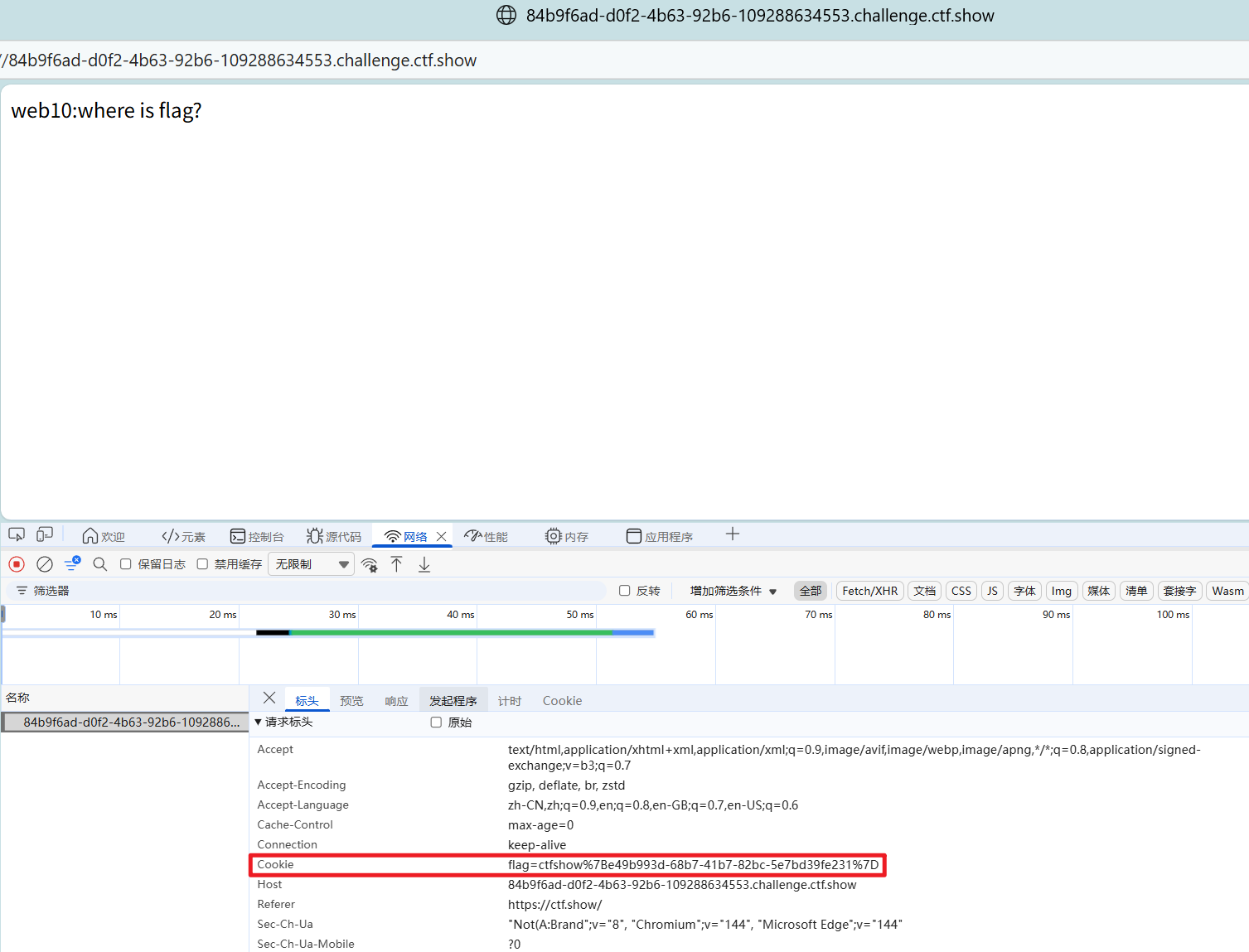Enable Disable cache (禁用缓存) checkbox
The height and width of the screenshot is (952, 1249).
202,564
